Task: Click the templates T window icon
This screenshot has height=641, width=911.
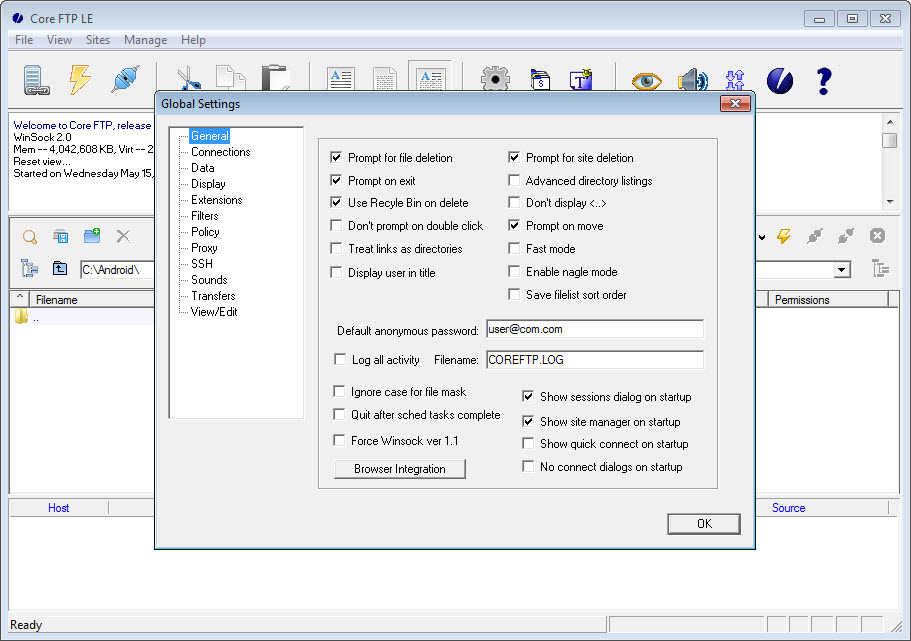Action: [x=581, y=80]
